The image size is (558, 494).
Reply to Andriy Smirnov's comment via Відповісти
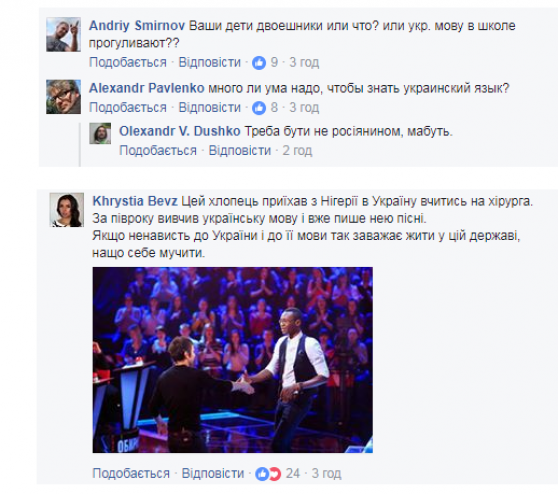[x=210, y=63]
